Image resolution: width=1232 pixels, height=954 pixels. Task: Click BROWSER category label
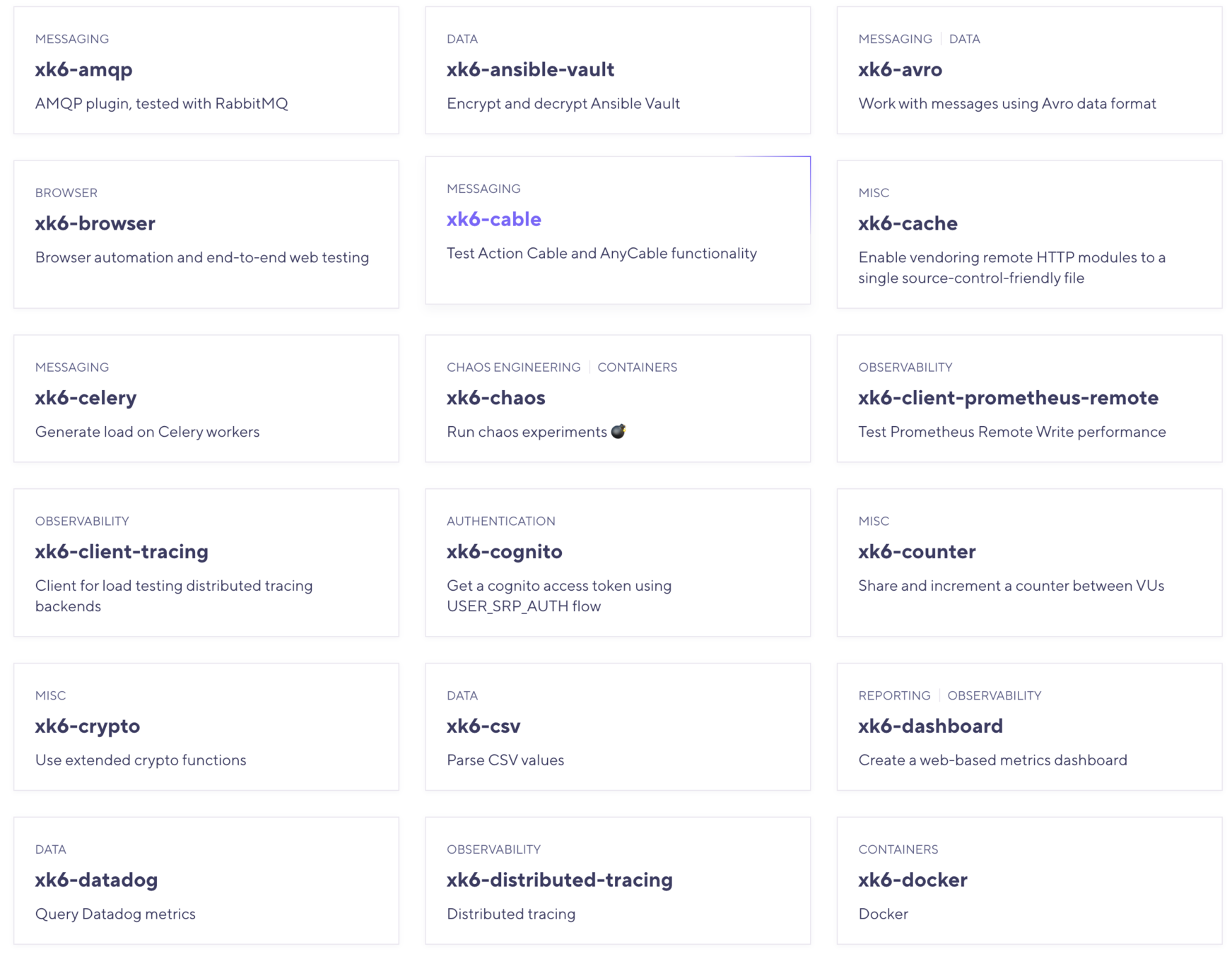coord(66,193)
